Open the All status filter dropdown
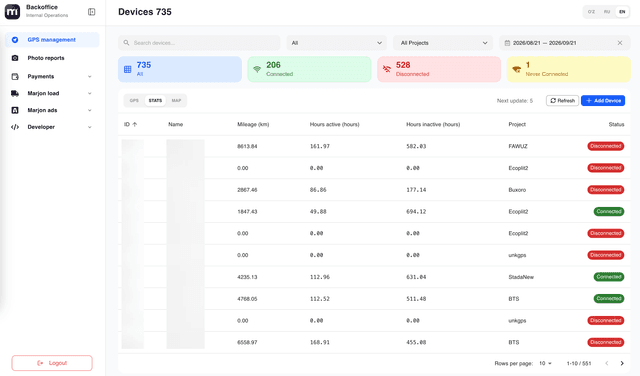This screenshot has width=640, height=376. click(337, 43)
